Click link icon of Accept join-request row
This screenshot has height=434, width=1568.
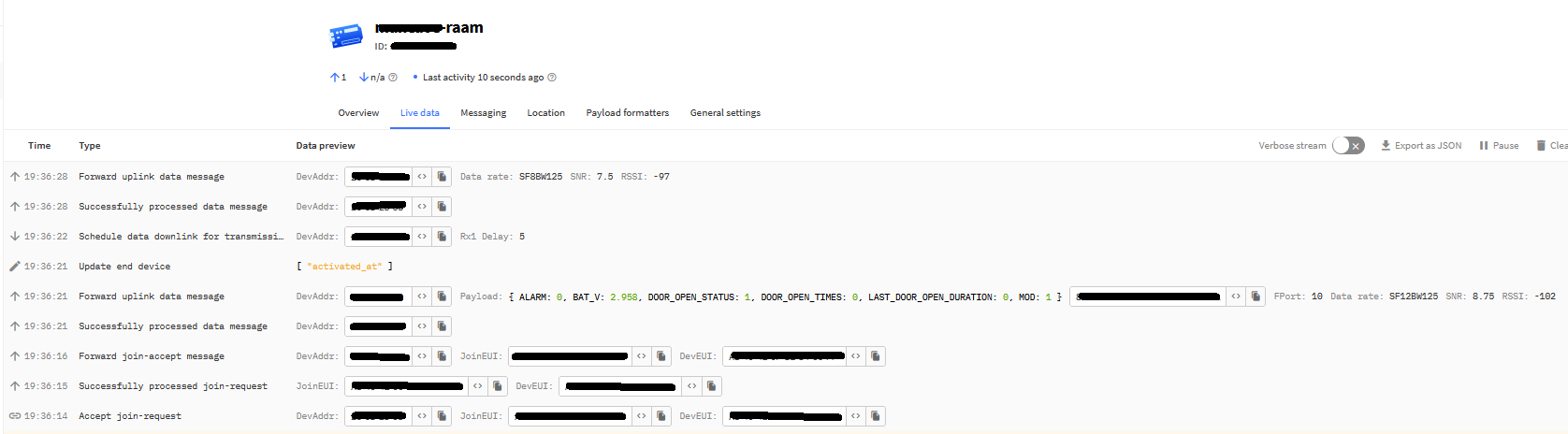15,416
